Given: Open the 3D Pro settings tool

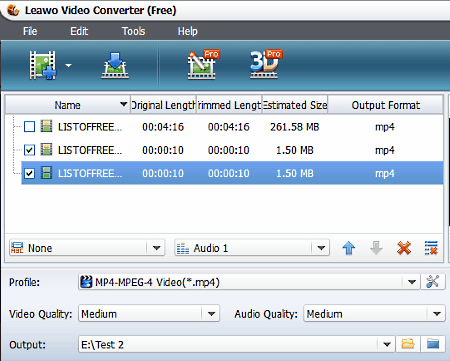Looking at the screenshot, I should coord(266,64).
